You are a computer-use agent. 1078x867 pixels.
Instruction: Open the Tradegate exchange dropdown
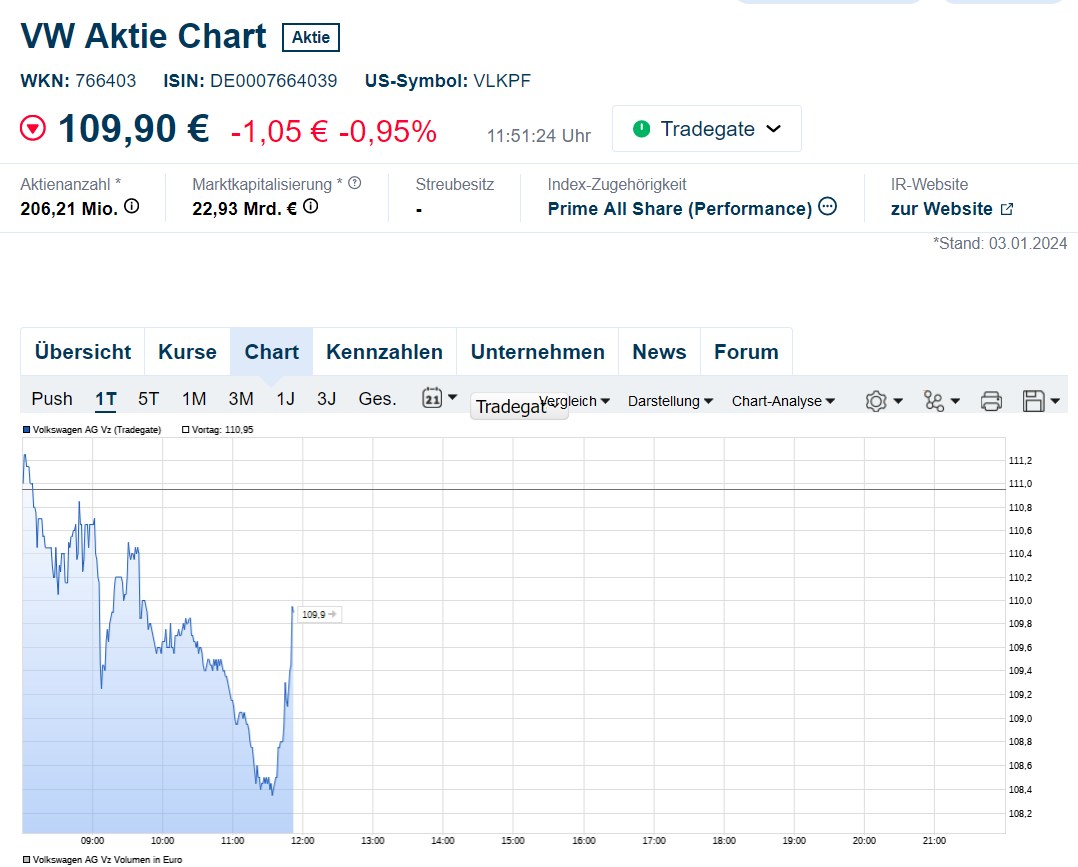tap(706, 129)
